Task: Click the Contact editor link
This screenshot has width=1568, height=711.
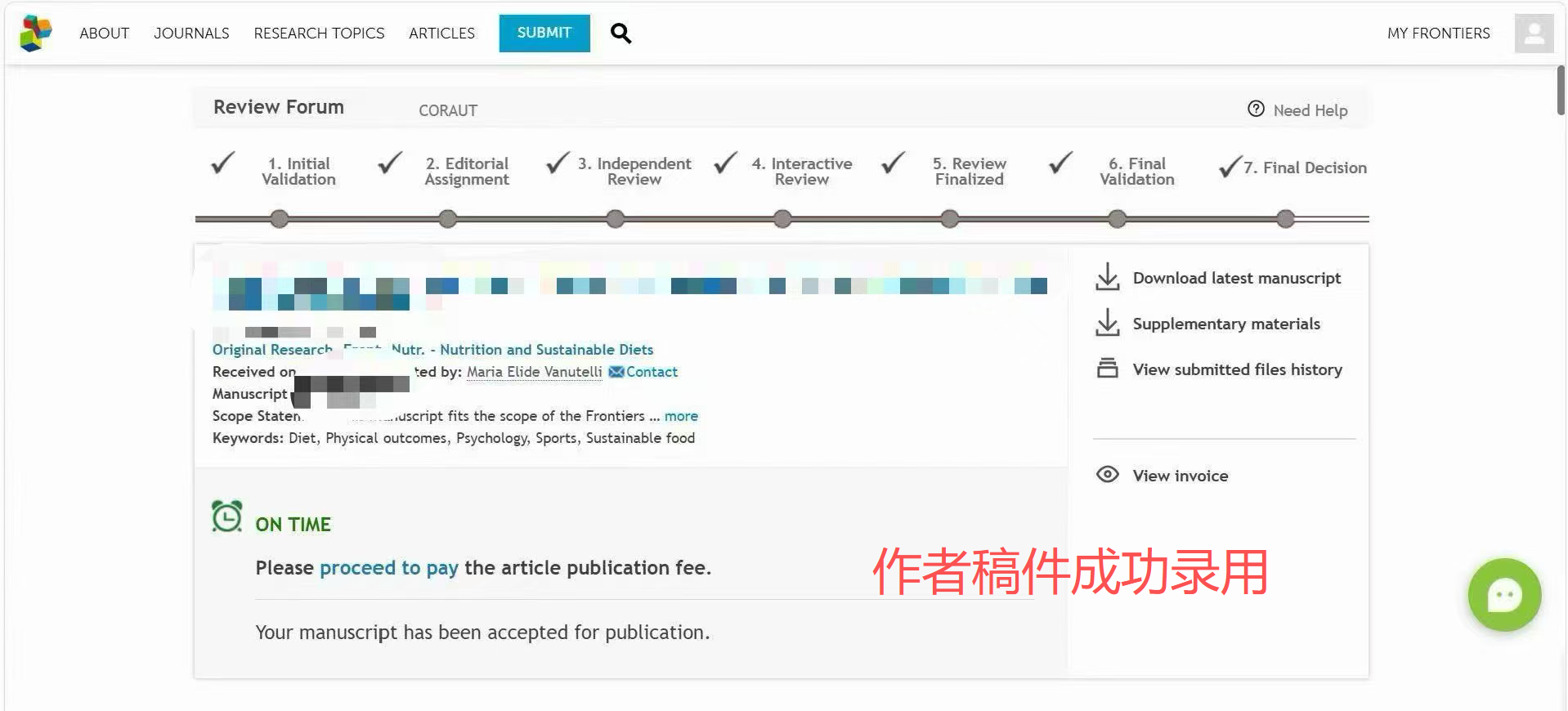Action: 652,372
